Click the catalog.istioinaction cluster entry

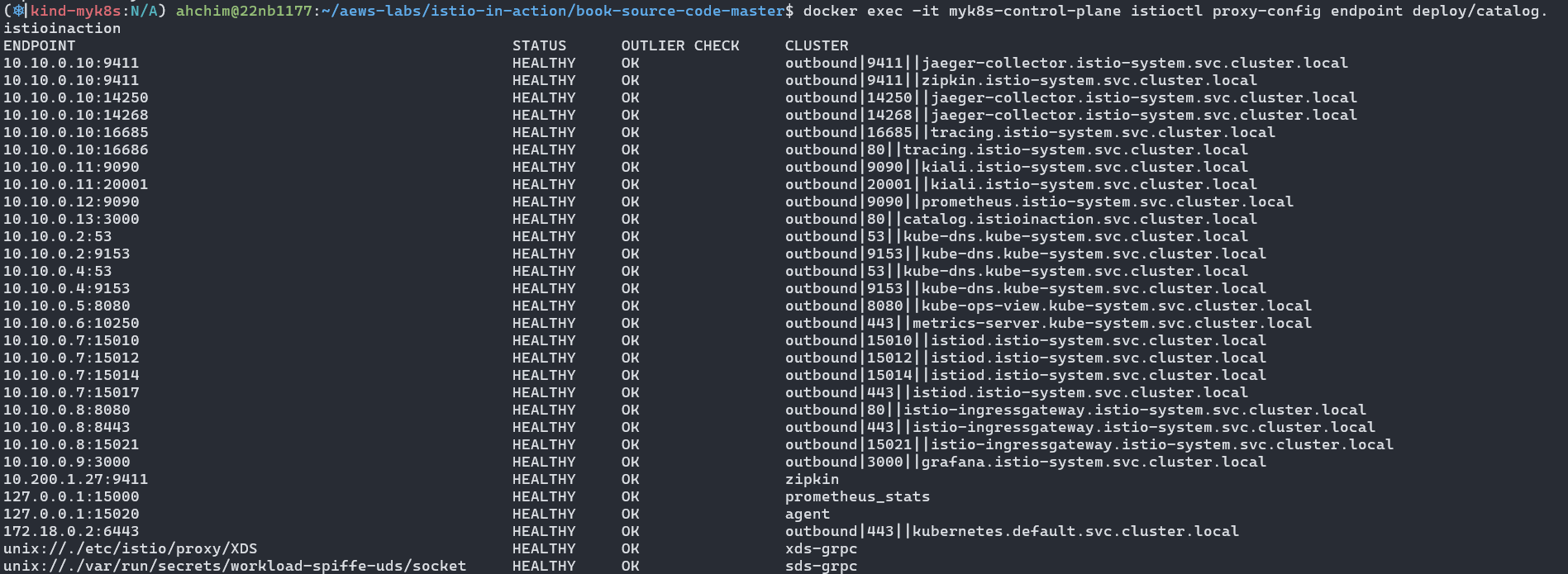tap(1021, 219)
